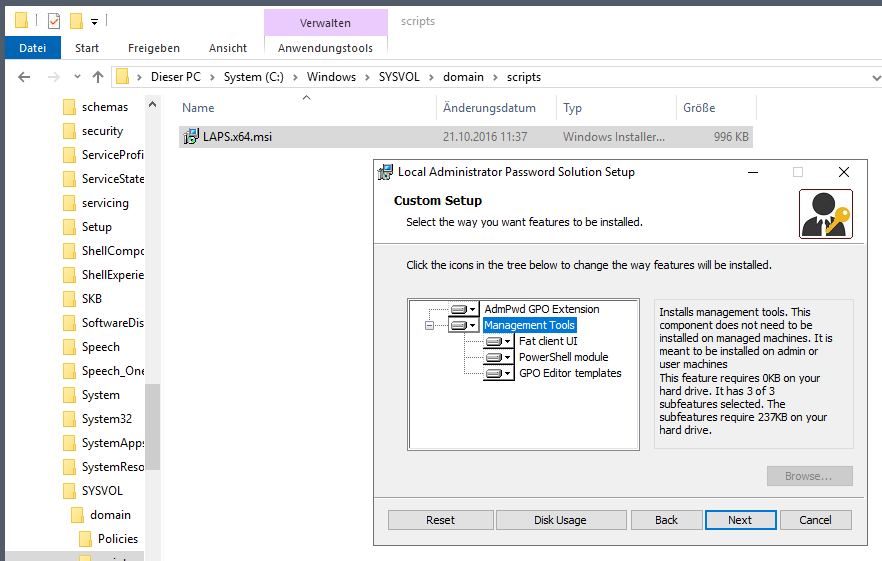The image size is (882, 561).
Task: Click the forward navigation arrow
Action: [53, 77]
